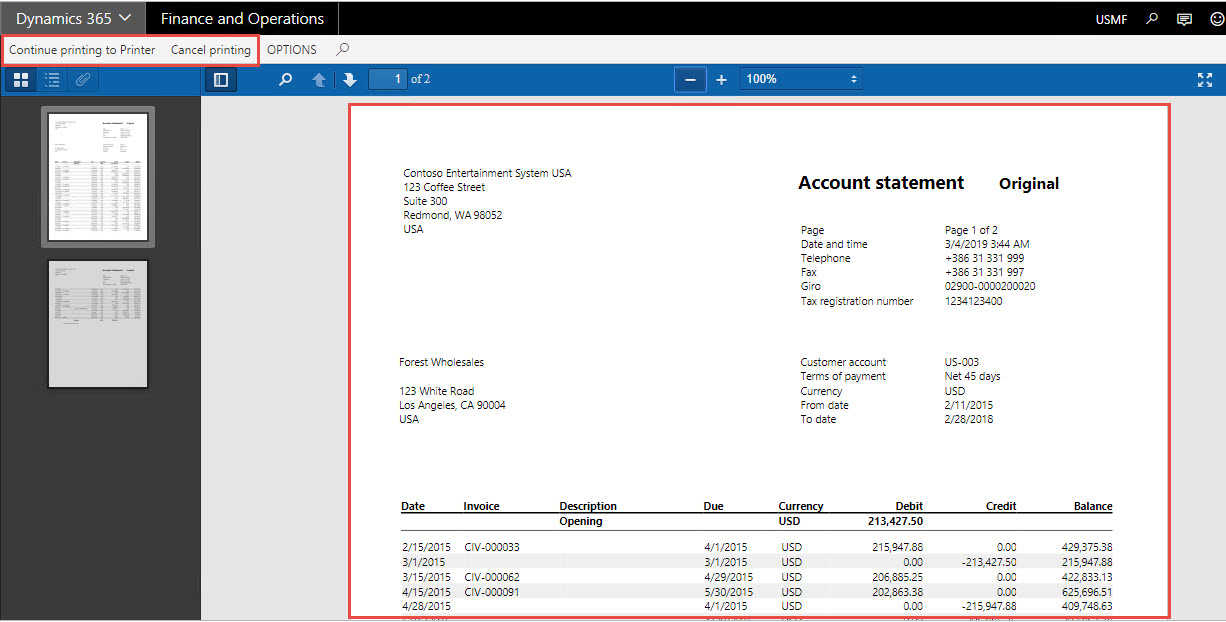Open the OPTIONS menu
This screenshot has width=1226, height=622.
292,50
